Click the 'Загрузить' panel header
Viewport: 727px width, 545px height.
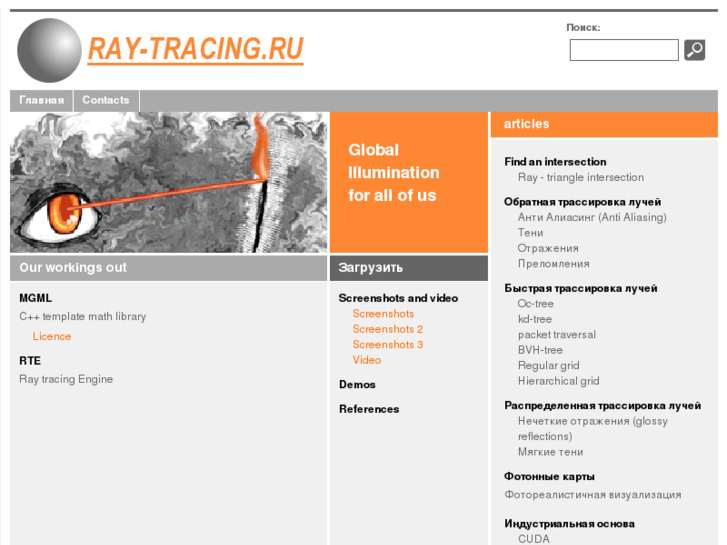[x=409, y=268]
